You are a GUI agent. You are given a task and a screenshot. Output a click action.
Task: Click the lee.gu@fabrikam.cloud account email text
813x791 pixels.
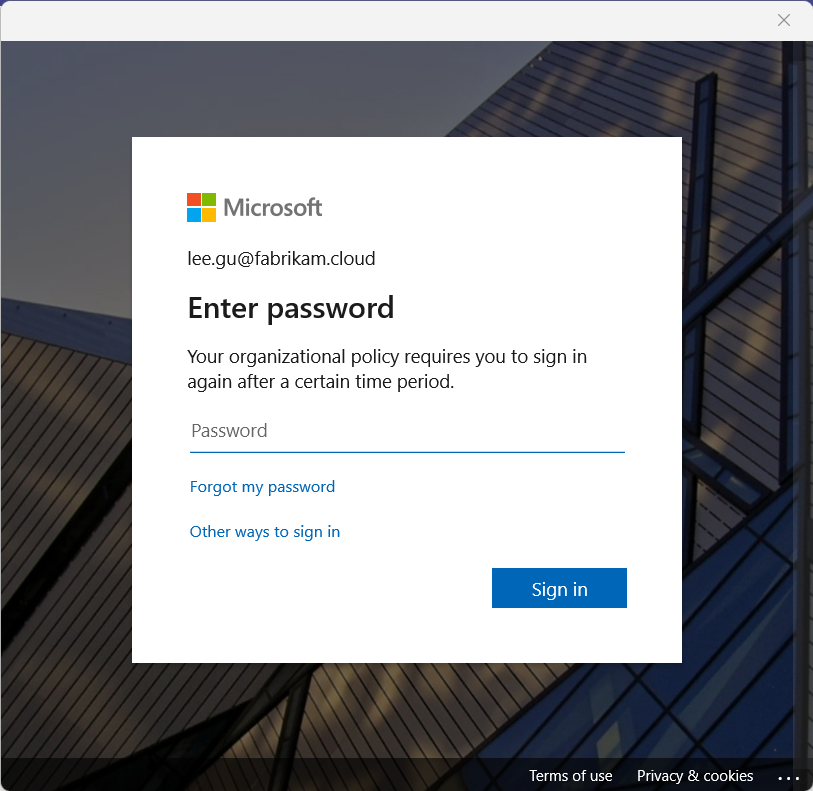coord(281,259)
